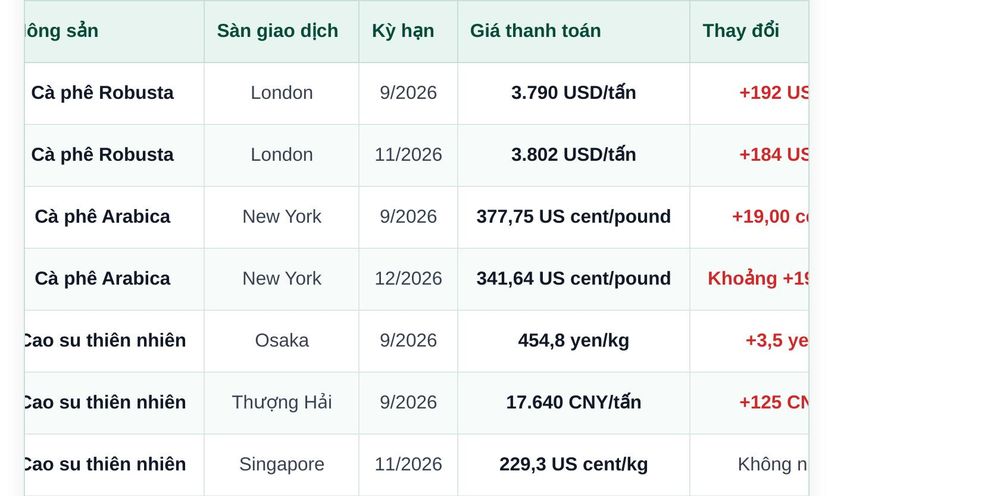Select the 3.802 USD/tấn price cell

click(x=573, y=154)
